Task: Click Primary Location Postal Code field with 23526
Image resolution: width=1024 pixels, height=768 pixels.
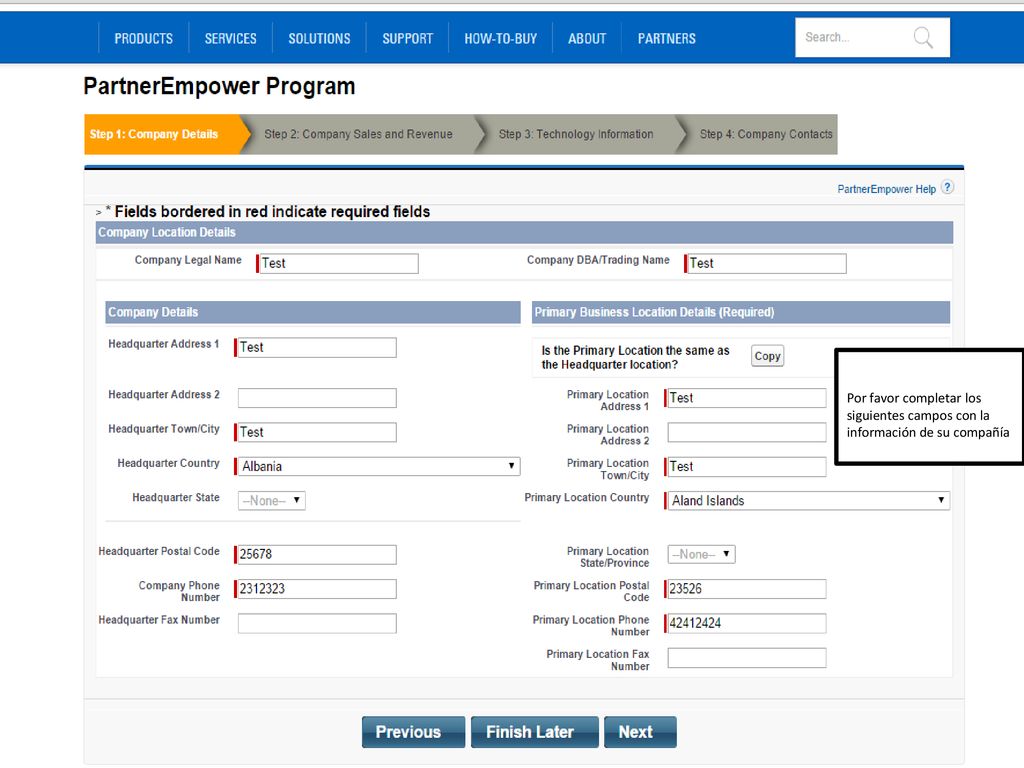Action: (x=745, y=589)
